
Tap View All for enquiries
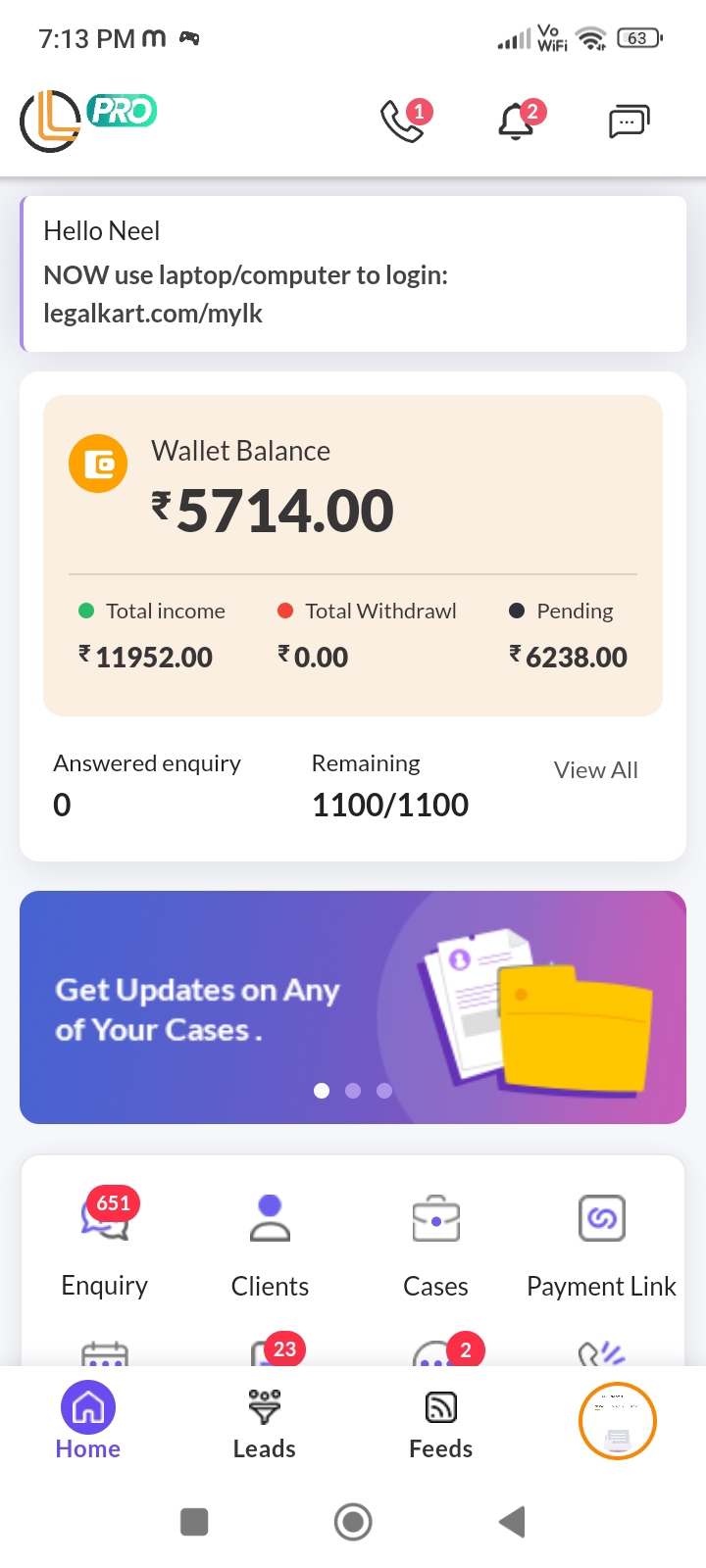coord(595,770)
